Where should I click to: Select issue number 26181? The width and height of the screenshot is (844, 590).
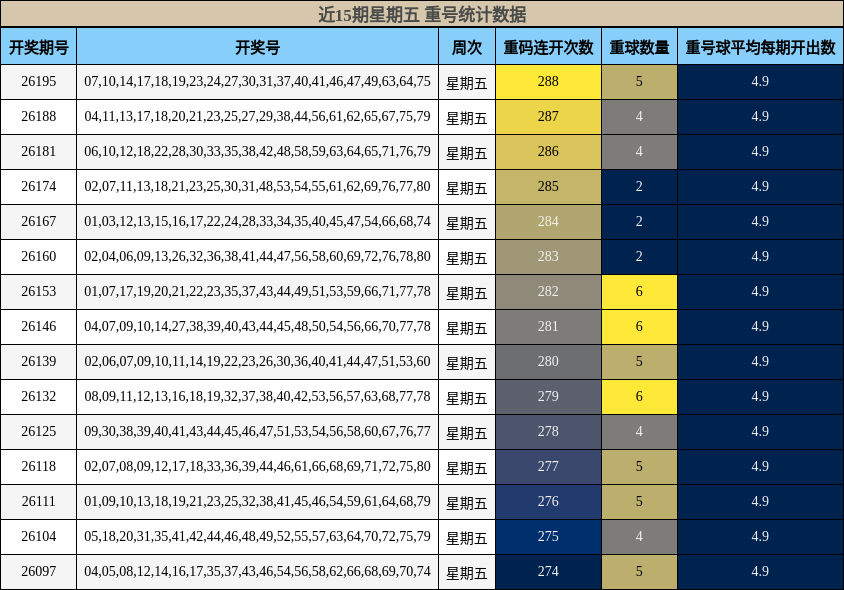click(39, 151)
